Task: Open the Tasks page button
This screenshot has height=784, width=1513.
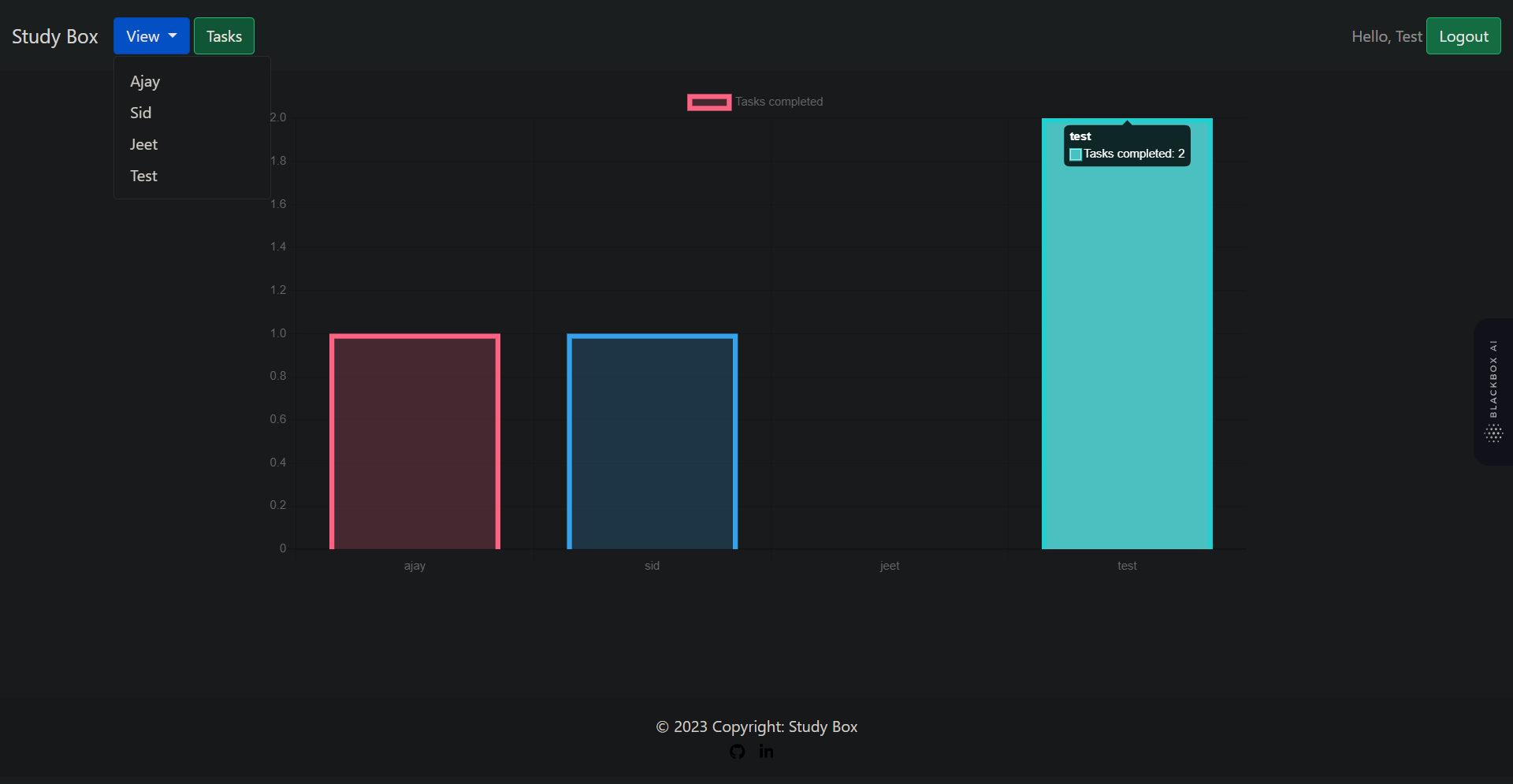Action: tap(224, 36)
